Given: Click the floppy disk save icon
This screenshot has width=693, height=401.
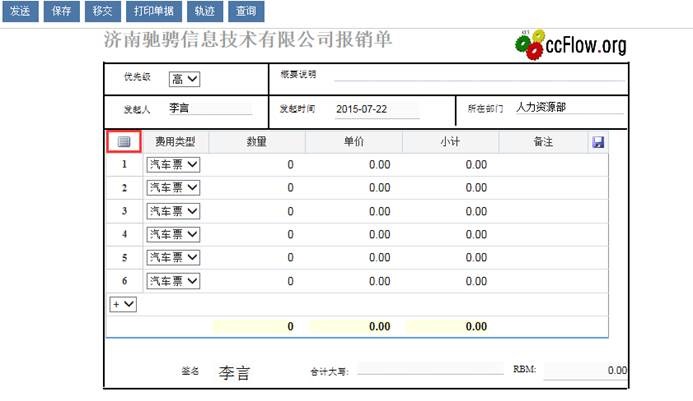Looking at the screenshot, I should click(598, 142).
